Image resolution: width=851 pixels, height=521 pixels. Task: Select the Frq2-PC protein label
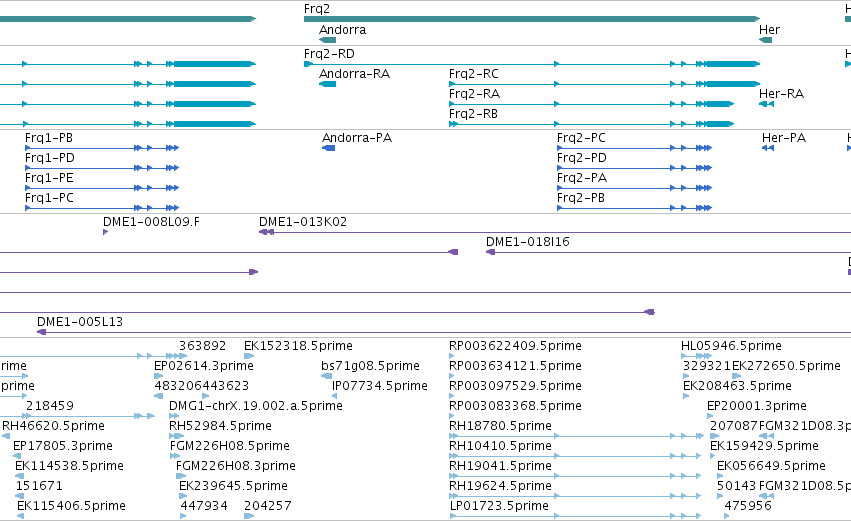(581, 138)
